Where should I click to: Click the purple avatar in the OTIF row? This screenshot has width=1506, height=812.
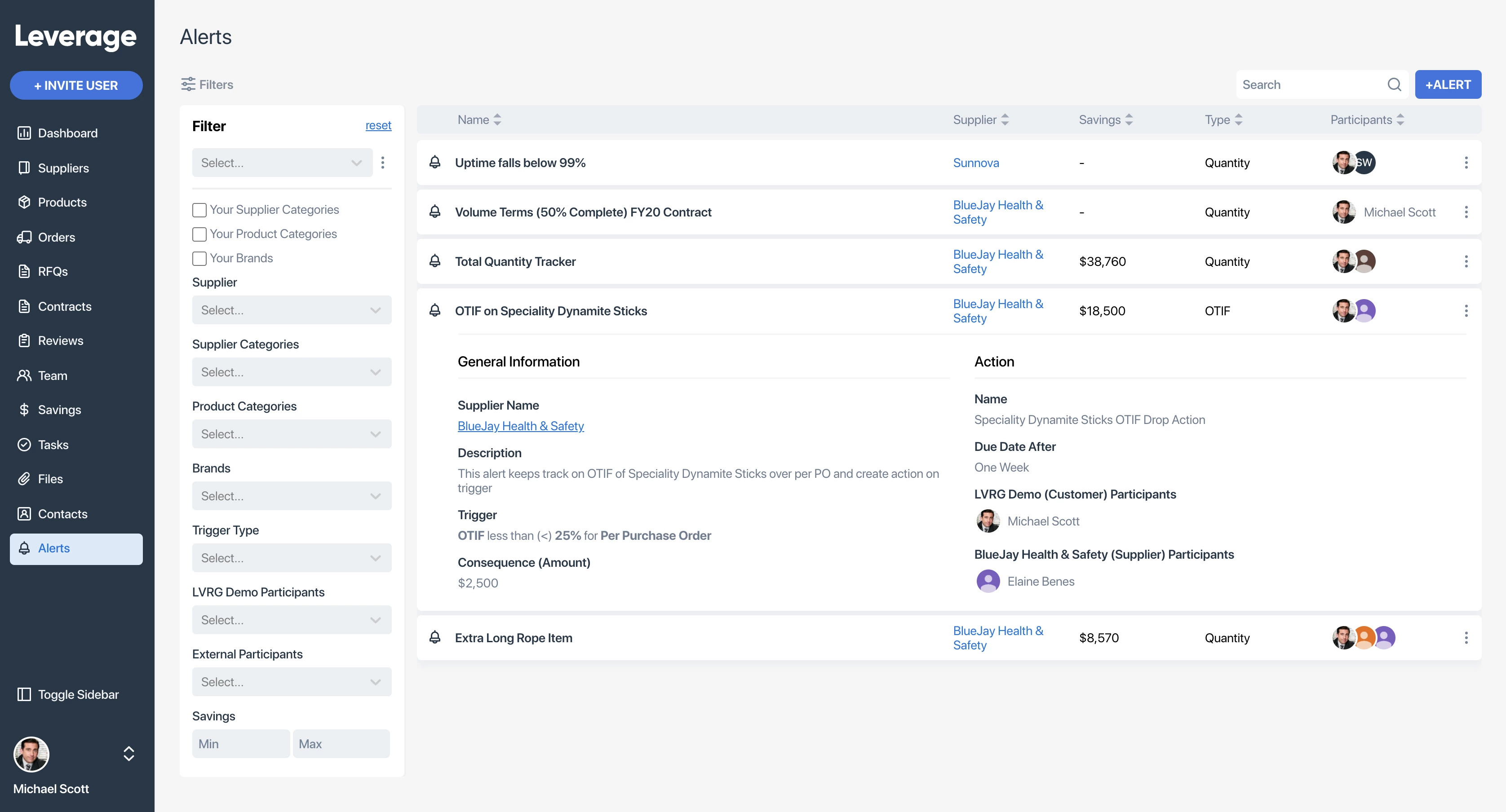[1364, 311]
